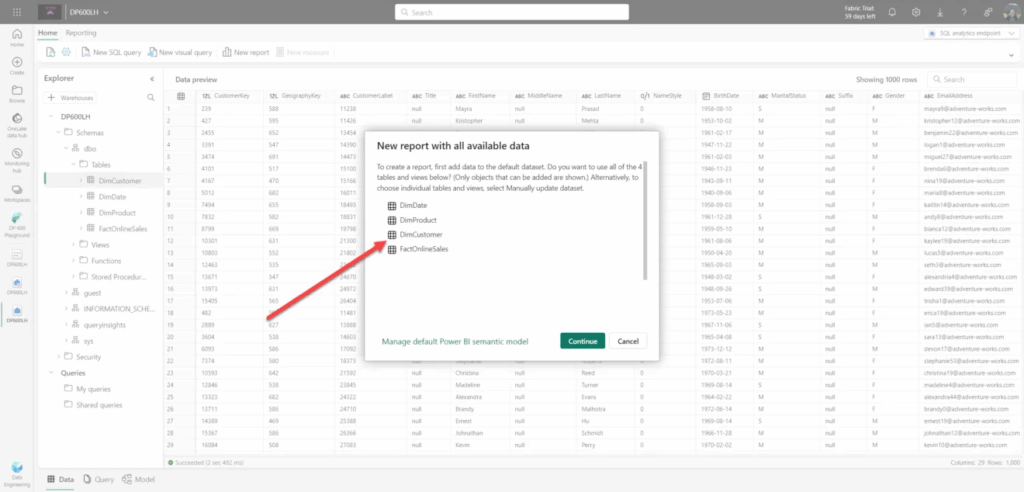Open Monitoring hub in the sidebar
The image size is (1024, 492).
(x=17, y=159)
